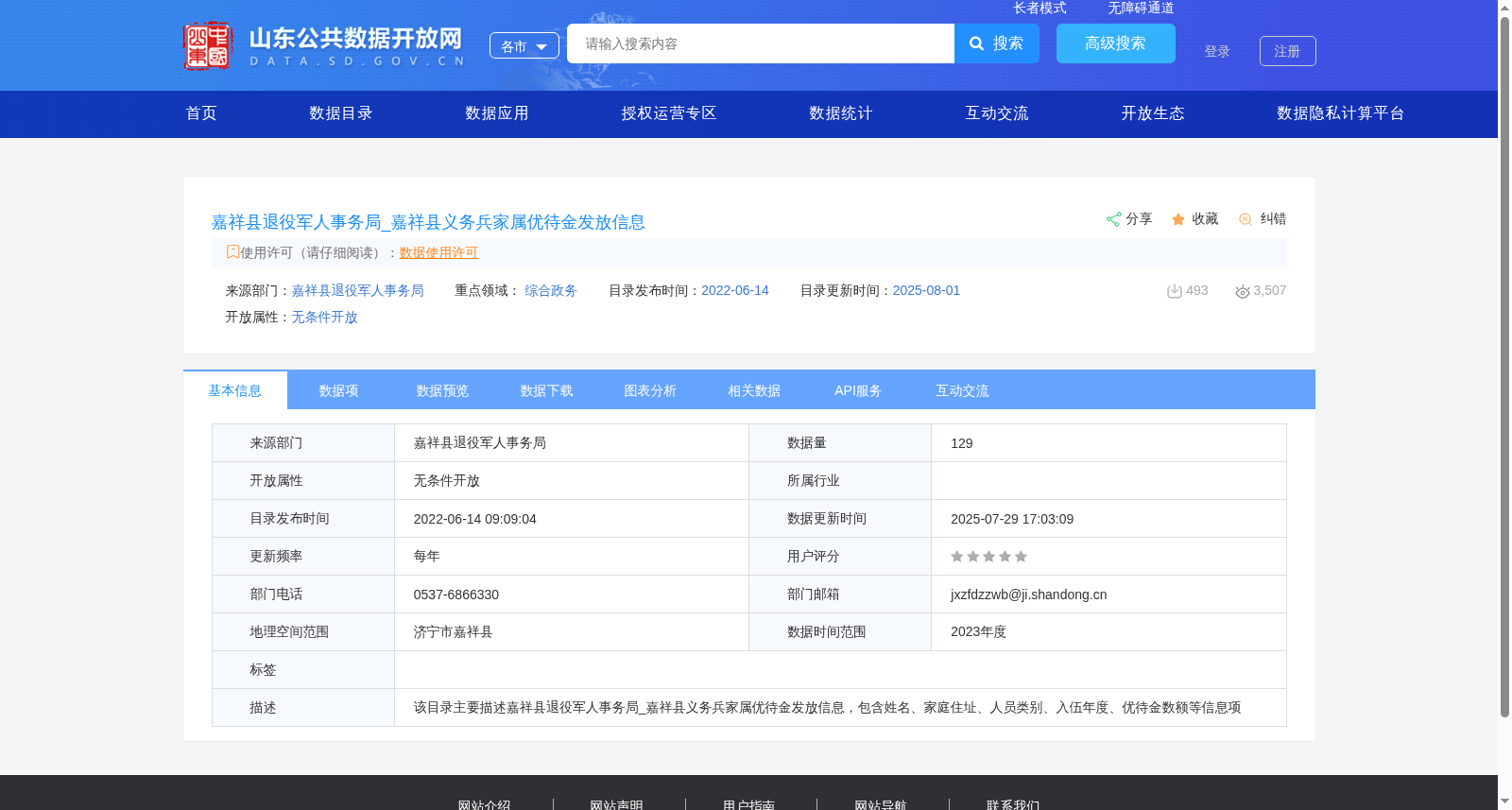Click the 登录 login link
The height and width of the screenshot is (810, 1512).
click(x=1217, y=51)
